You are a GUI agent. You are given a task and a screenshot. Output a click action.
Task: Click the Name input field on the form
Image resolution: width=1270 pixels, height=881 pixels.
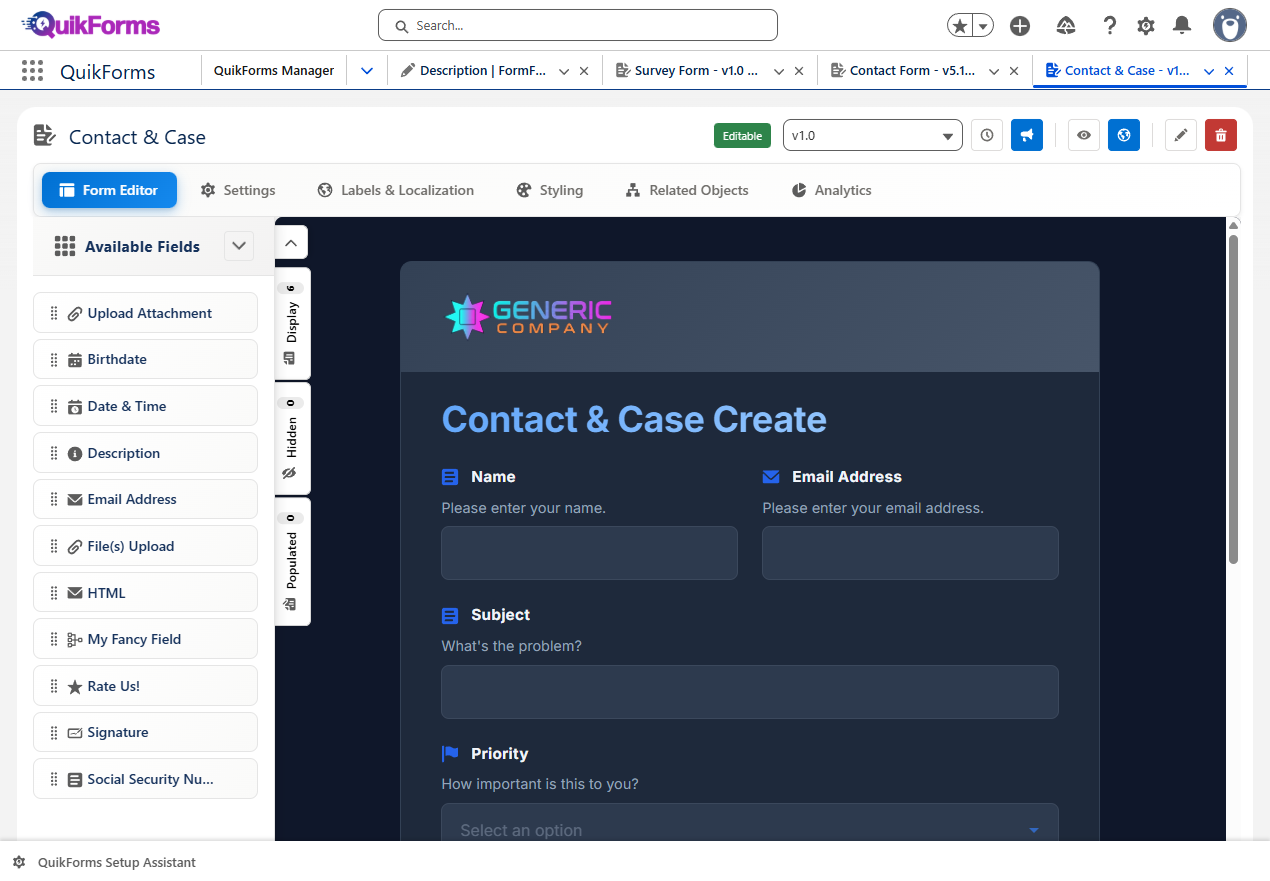pyautogui.click(x=589, y=553)
